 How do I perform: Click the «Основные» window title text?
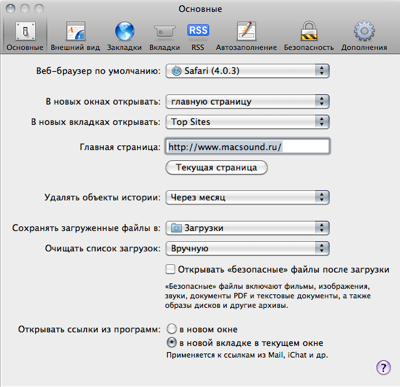200,9
